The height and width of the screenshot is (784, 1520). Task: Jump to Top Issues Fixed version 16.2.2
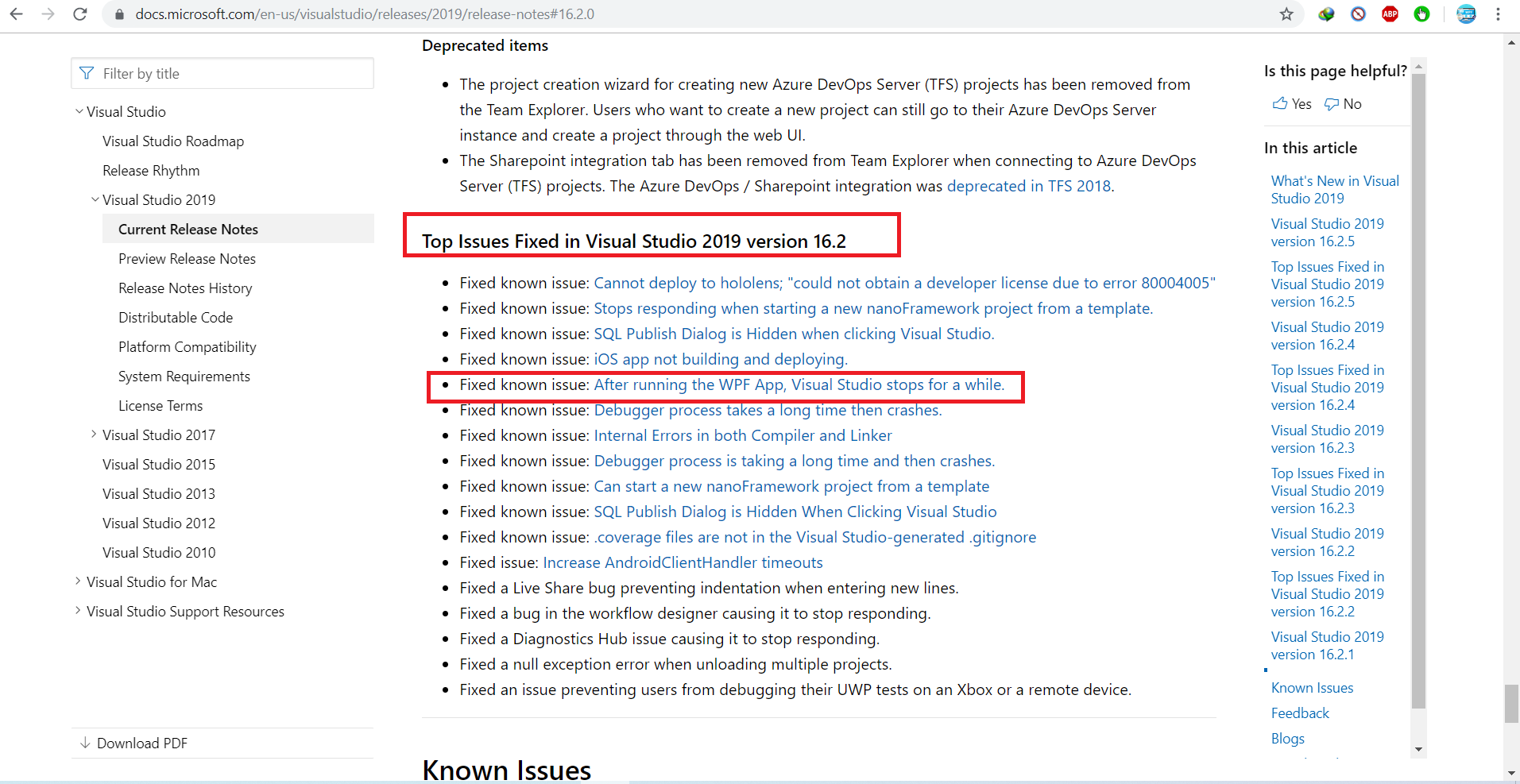[1327, 594]
